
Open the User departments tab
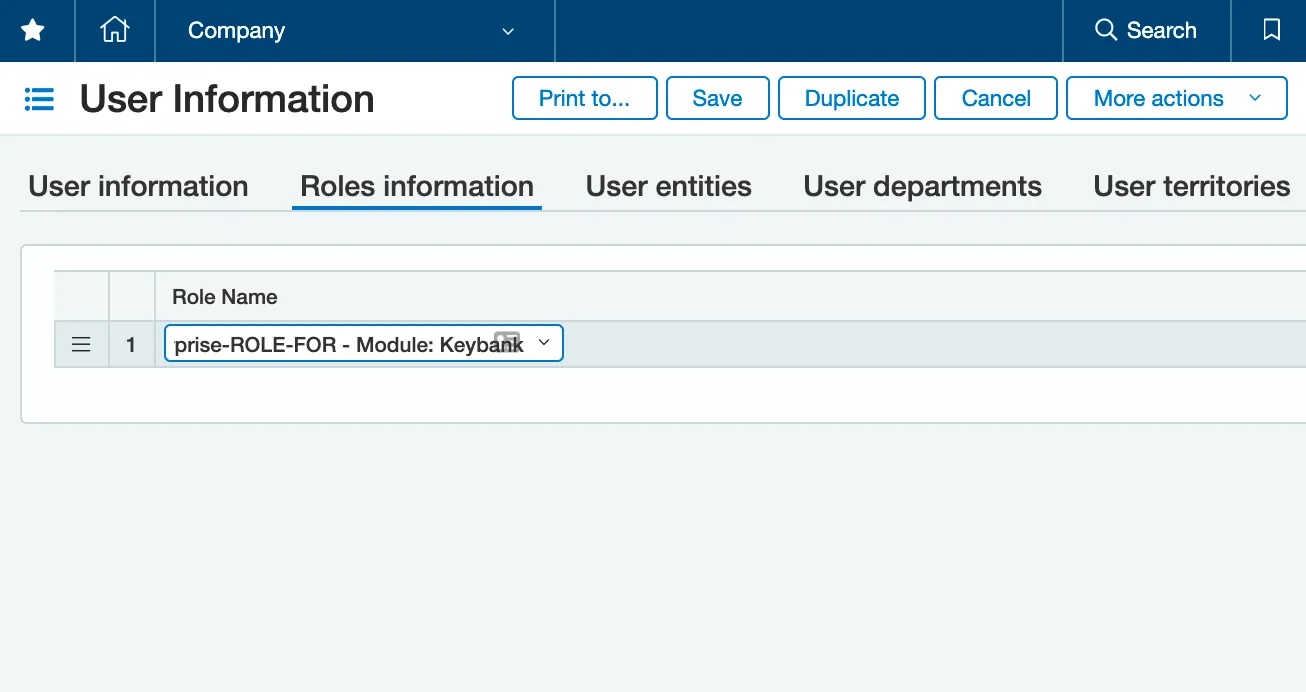(922, 186)
